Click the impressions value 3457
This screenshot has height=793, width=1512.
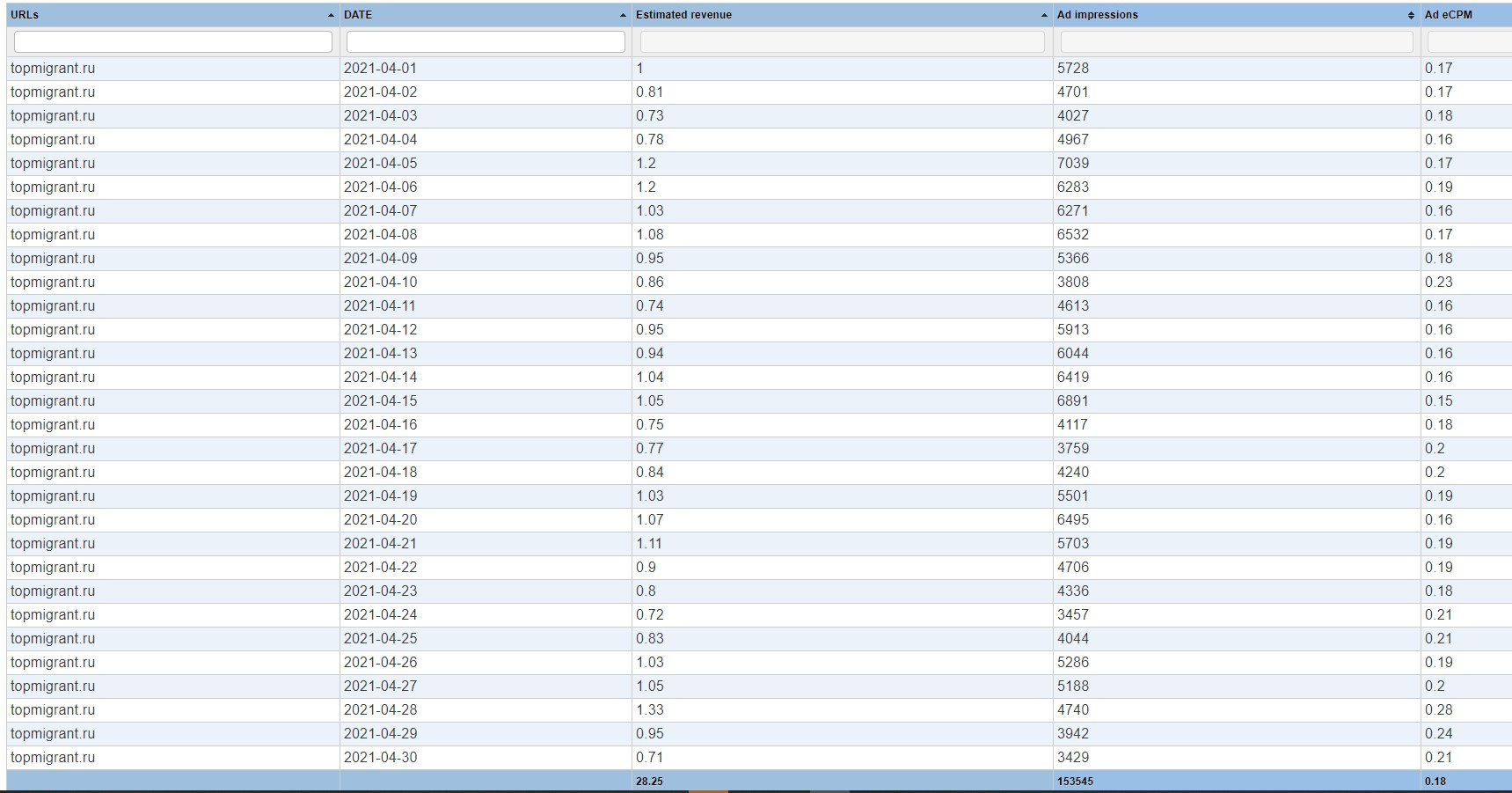tap(1073, 615)
